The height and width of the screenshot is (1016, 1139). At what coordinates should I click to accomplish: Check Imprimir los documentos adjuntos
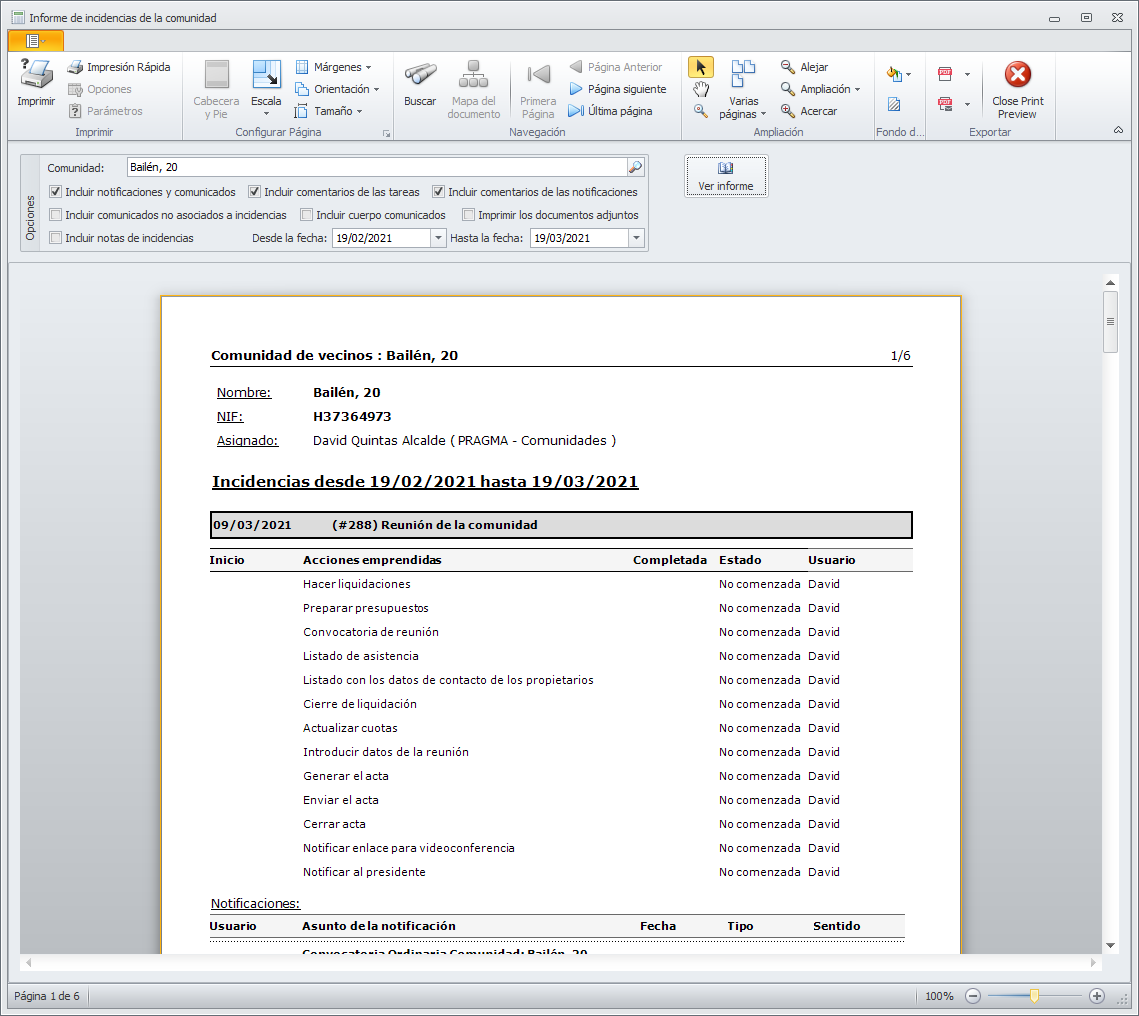click(x=469, y=215)
